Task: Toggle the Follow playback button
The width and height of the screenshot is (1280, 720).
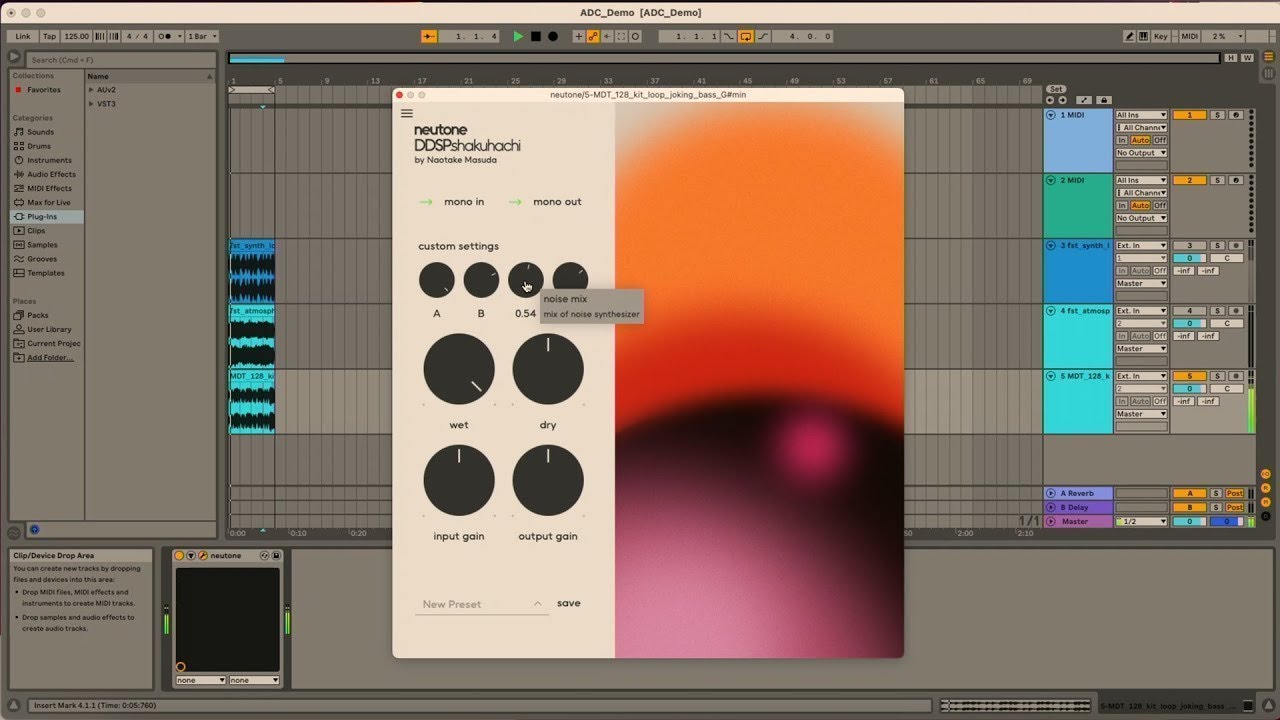Action: (x=429, y=37)
